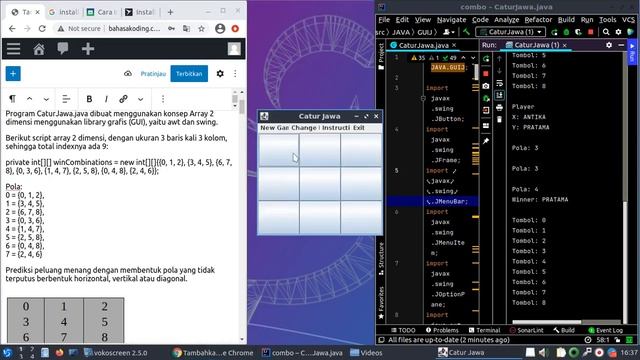Screen dimensions: 640x360
Task: Go back in Chrome
Action: tap(12, 29)
